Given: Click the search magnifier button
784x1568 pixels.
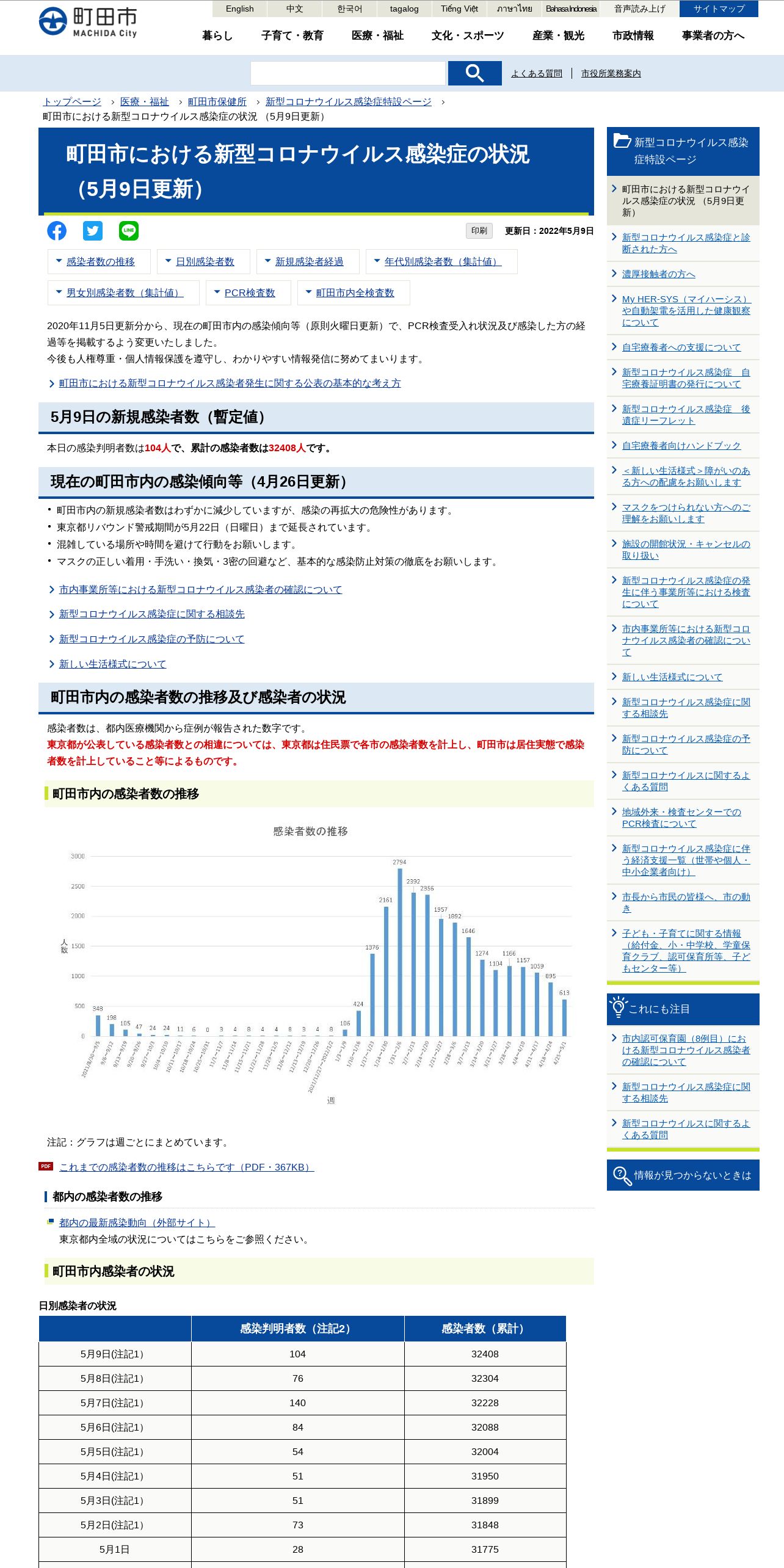Looking at the screenshot, I should [474, 73].
